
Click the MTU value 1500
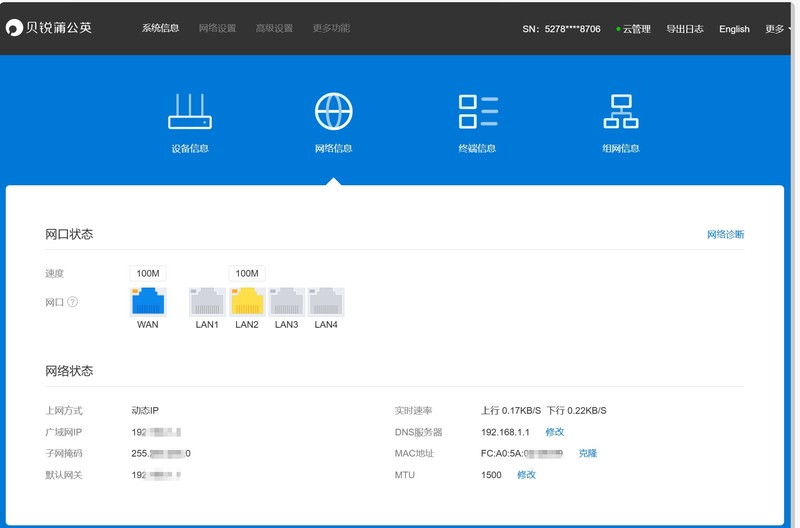coord(491,475)
